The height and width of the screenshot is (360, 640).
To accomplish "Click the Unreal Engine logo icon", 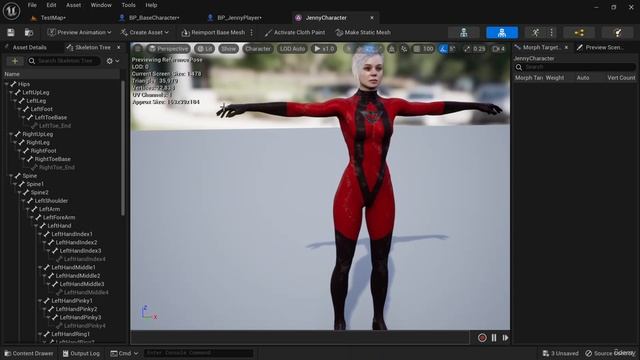I will click(x=11, y=11).
